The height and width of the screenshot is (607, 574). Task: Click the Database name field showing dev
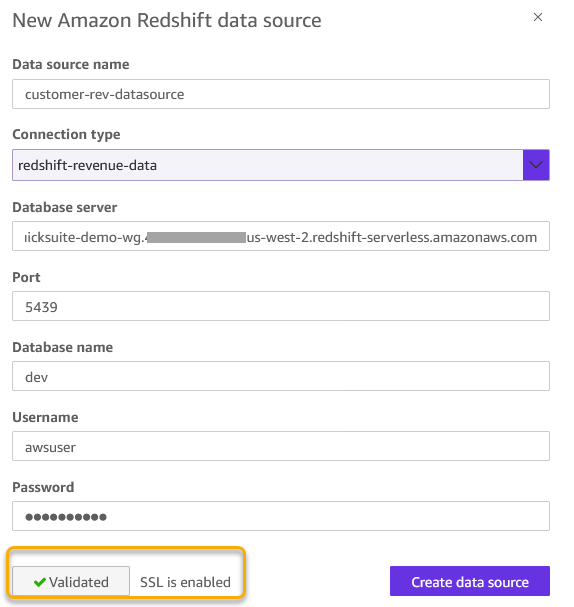tap(281, 376)
